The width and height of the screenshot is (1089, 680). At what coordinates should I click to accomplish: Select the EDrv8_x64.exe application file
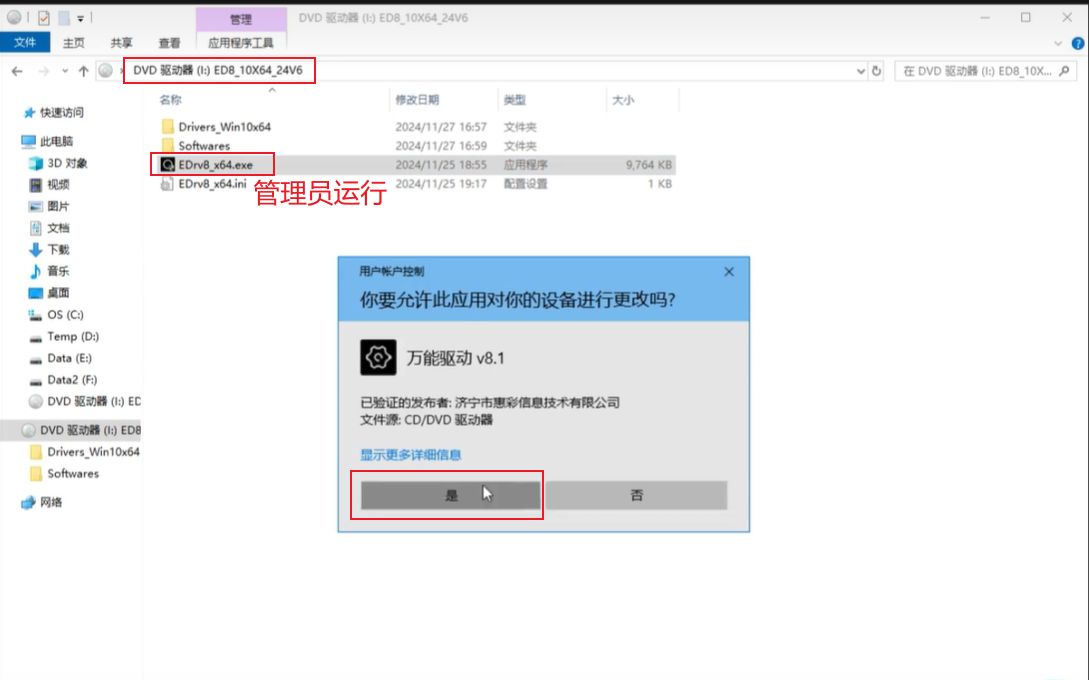[216, 164]
